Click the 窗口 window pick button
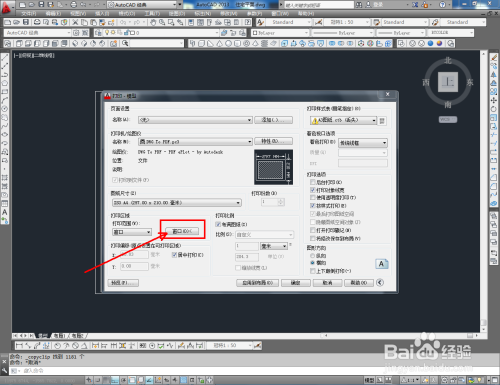The height and width of the screenshot is (385, 500). (x=182, y=231)
